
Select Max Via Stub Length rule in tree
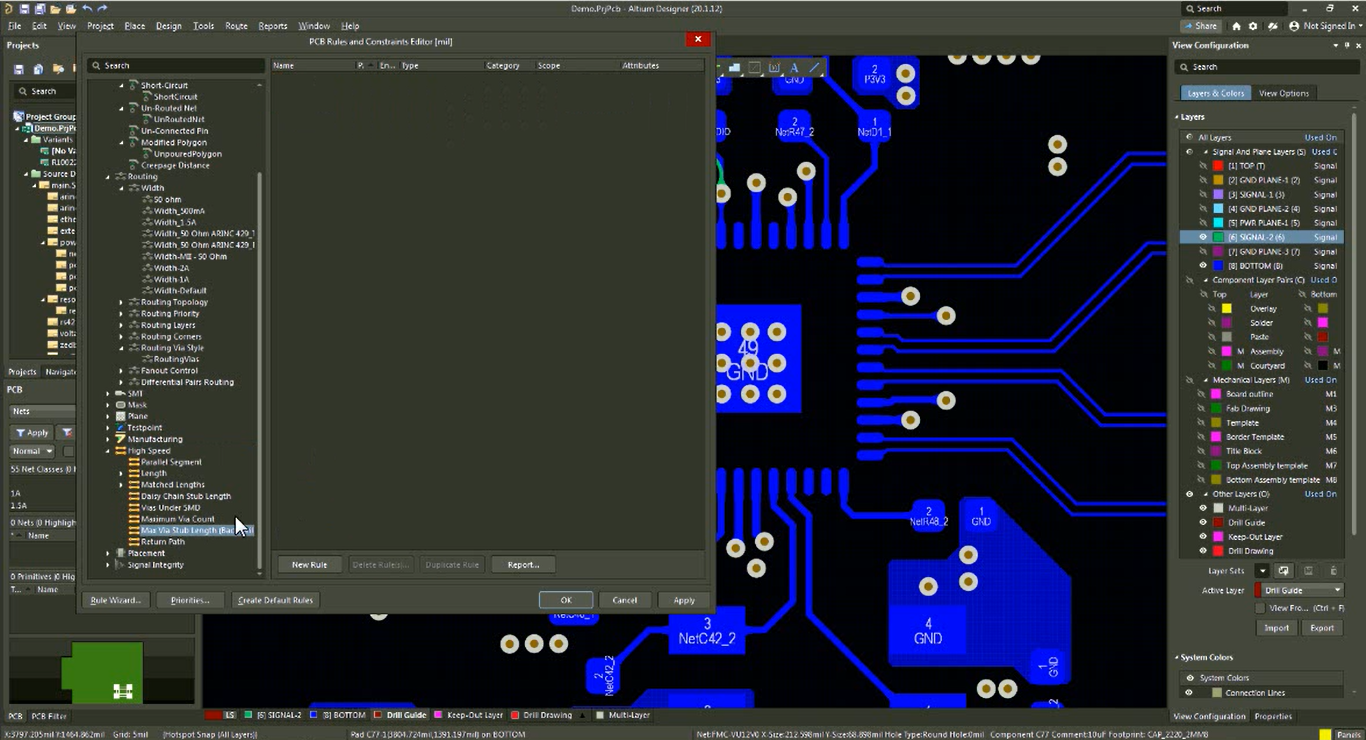pos(197,531)
